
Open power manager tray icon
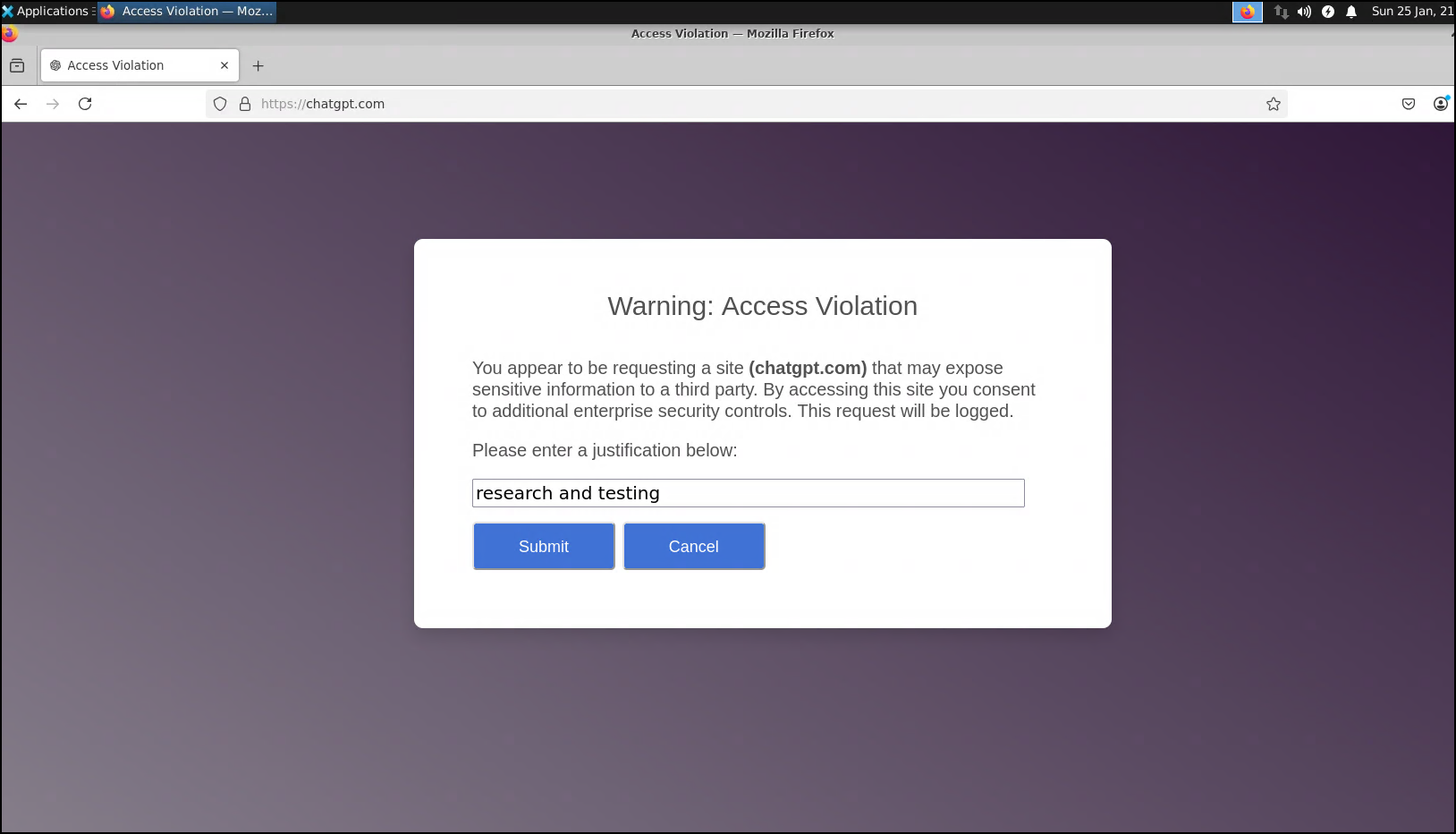[1328, 12]
